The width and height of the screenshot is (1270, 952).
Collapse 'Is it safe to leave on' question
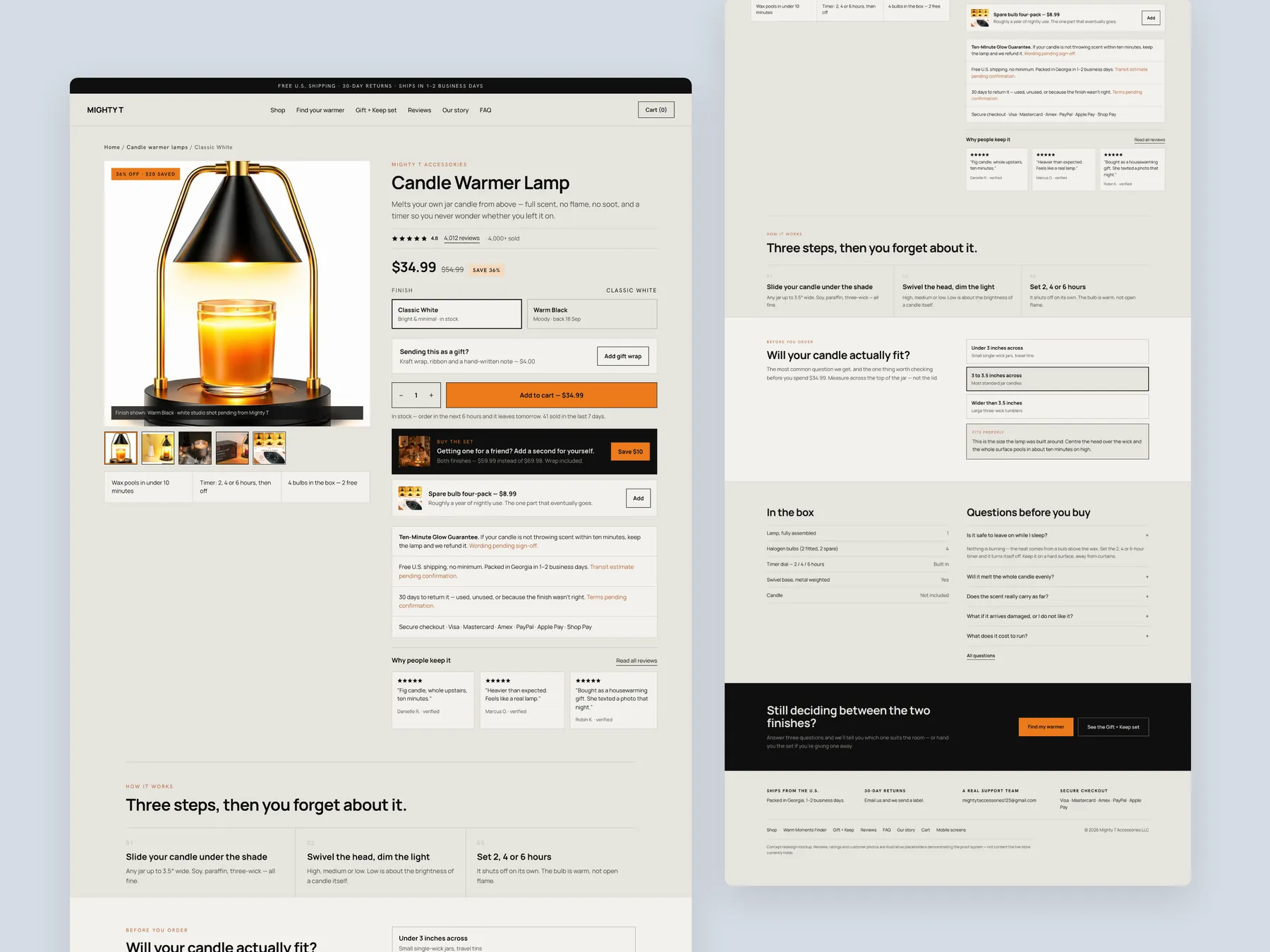click(1057, 535)
